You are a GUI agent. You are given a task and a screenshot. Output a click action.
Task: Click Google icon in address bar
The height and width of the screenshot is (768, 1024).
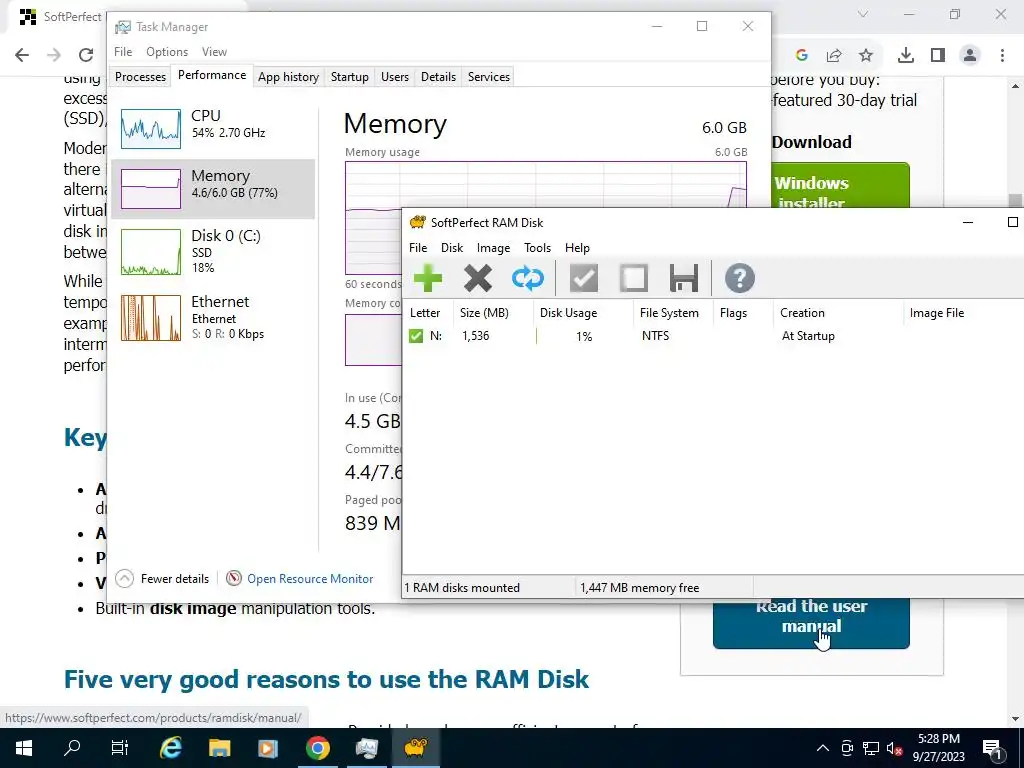coord(802,56)
